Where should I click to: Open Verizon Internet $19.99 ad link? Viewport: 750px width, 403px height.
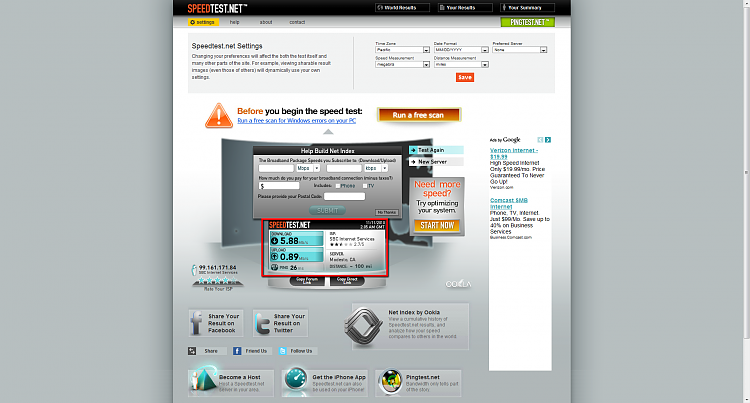(x=514, y=153)
